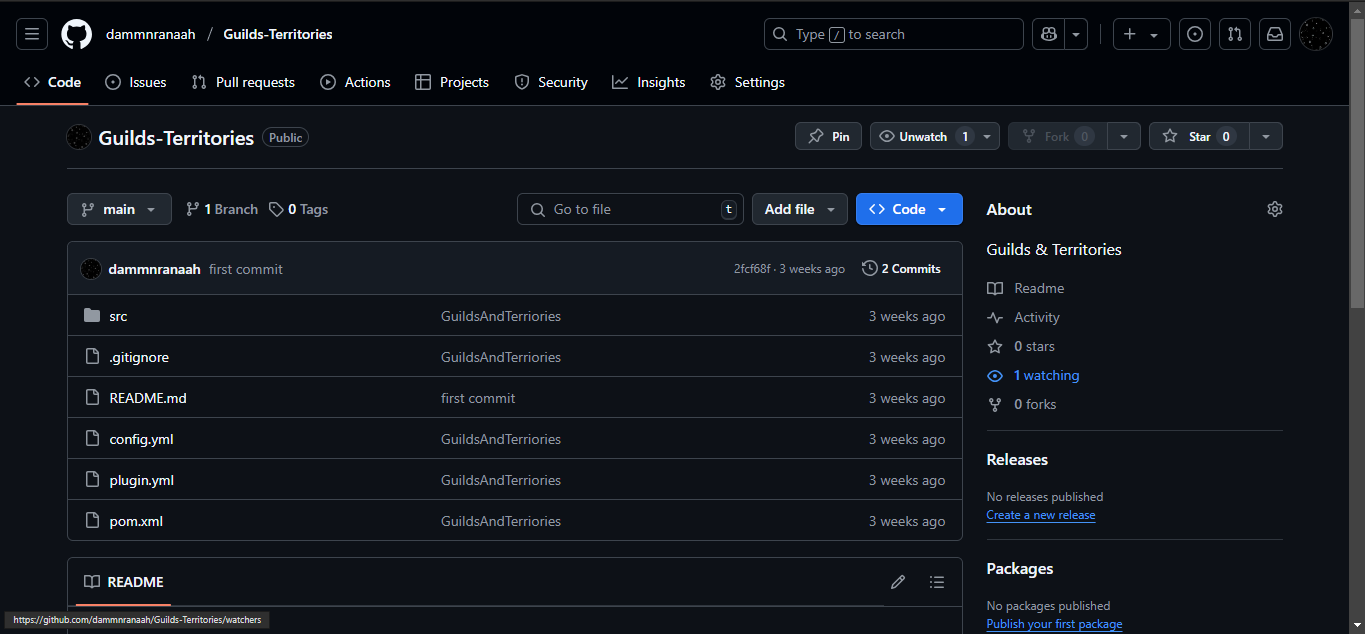Go to GitHub homepage via Octocat logo

[x=76, y=34]
